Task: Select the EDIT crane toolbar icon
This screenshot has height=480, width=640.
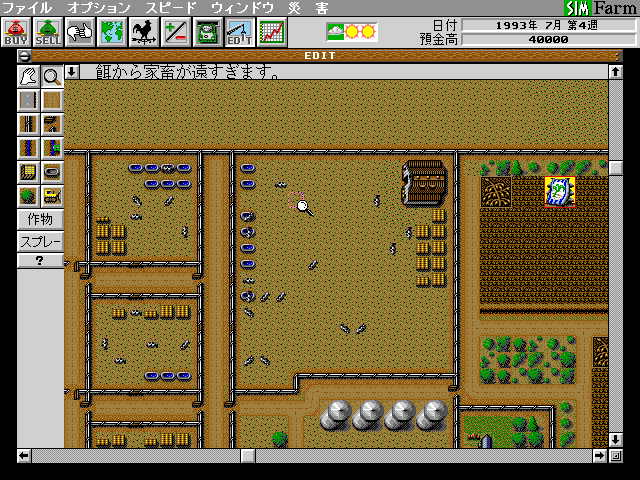Action: [240, 32]
